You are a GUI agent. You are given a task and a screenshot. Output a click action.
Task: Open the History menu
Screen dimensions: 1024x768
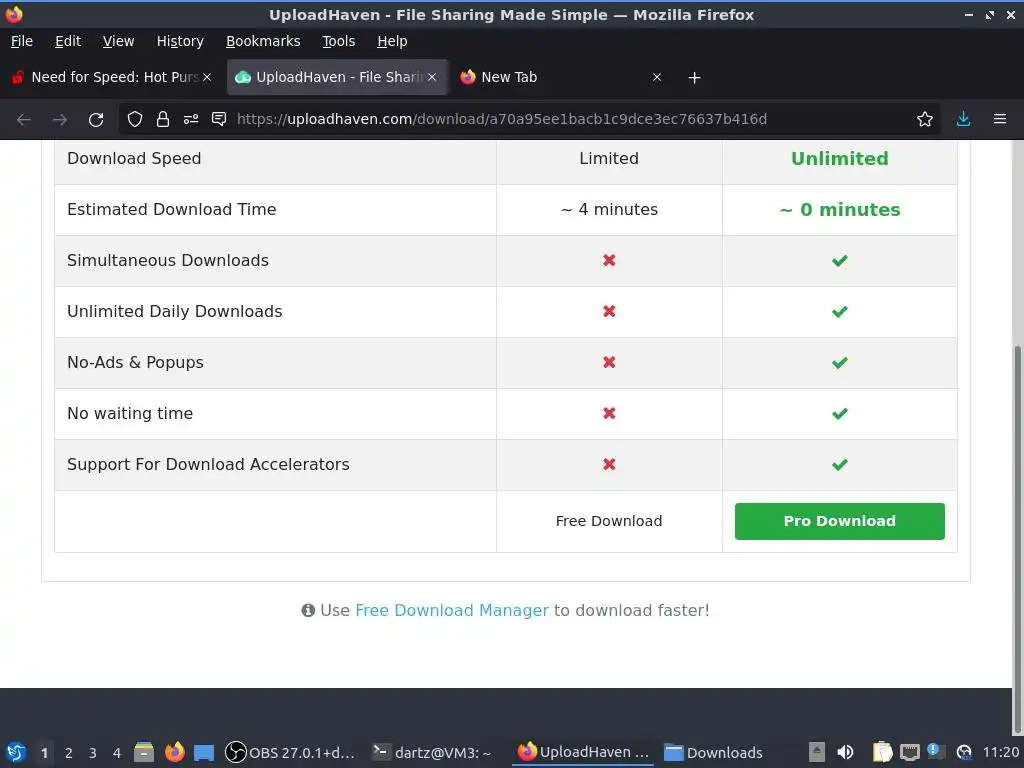coord(180,41)
